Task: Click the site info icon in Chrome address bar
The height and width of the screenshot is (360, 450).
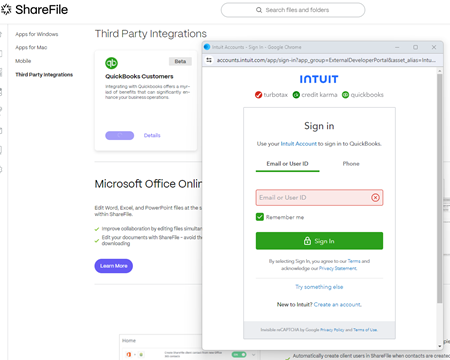Action: [209, 60]
